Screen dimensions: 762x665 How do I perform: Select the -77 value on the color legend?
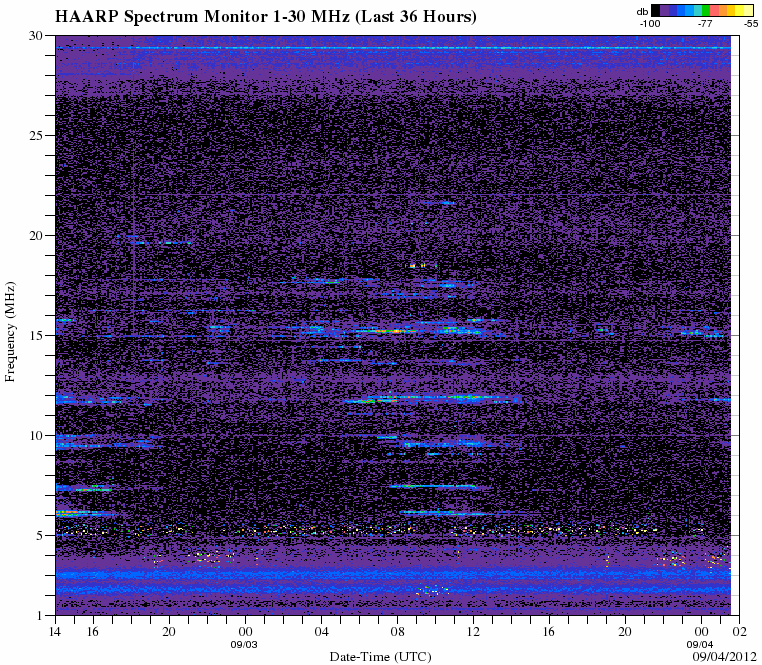coord(705,23)
